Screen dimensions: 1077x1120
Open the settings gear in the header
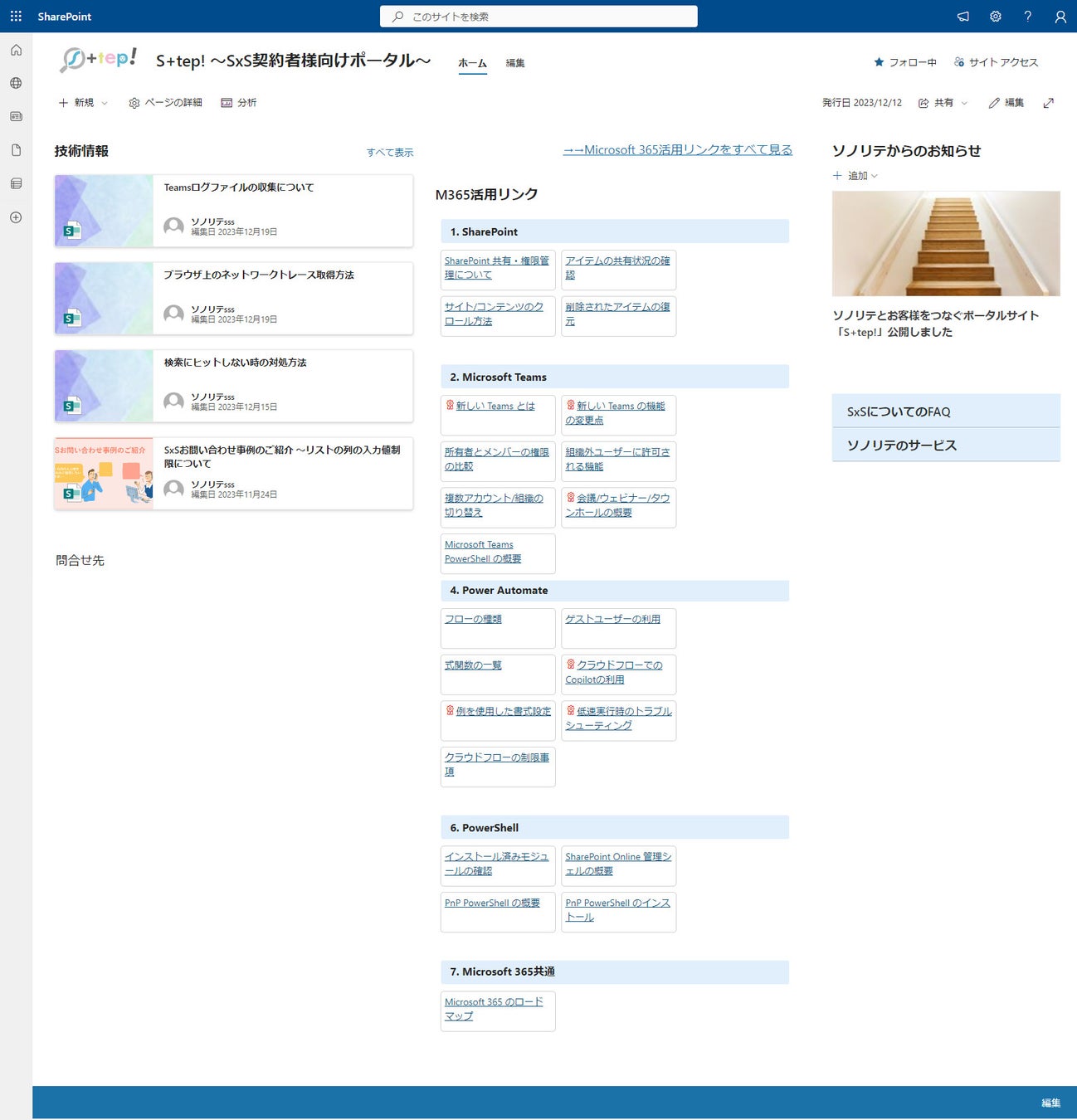click(x=996, y=17)
